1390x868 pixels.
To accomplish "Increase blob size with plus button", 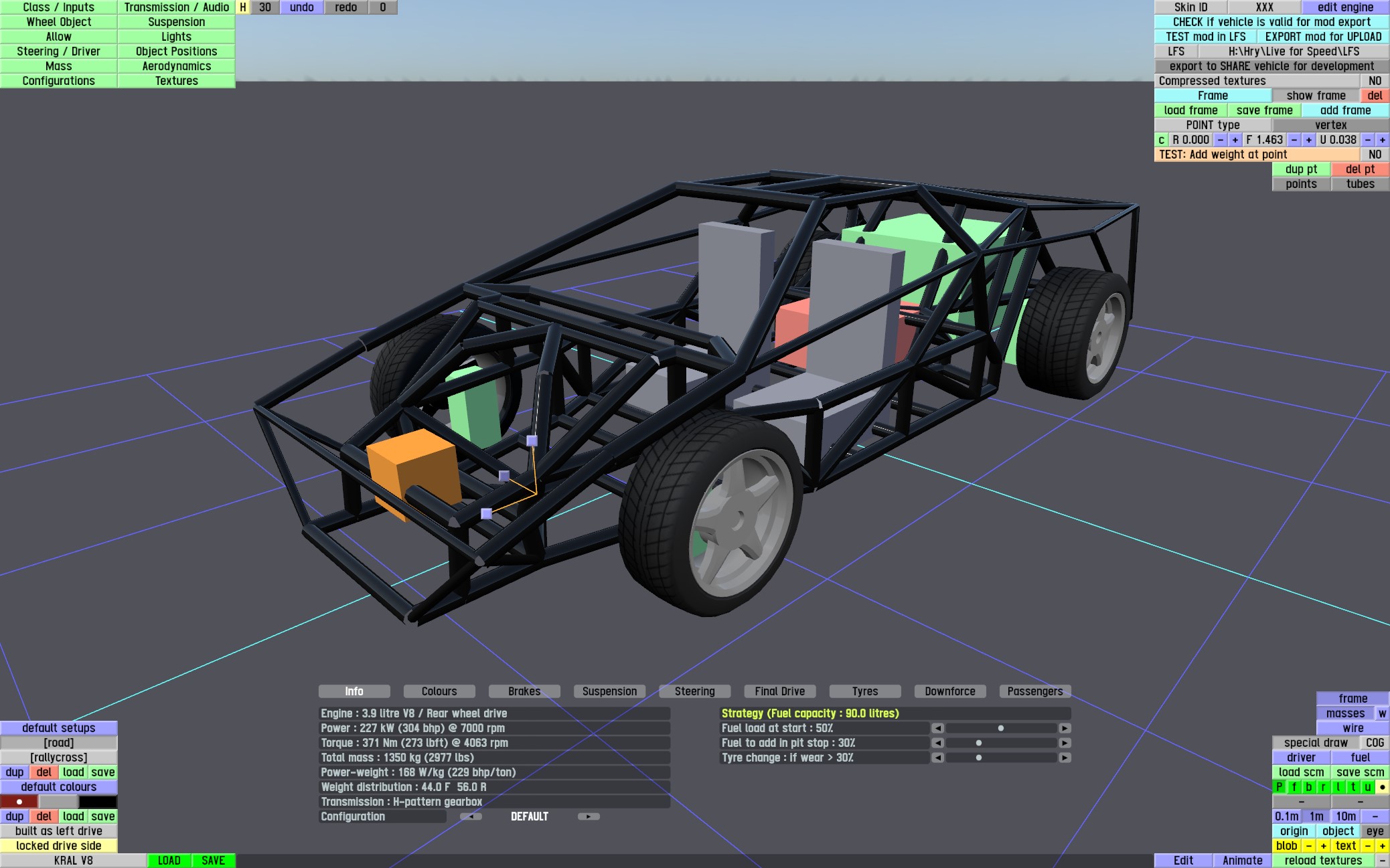I will click(1324, 846).
